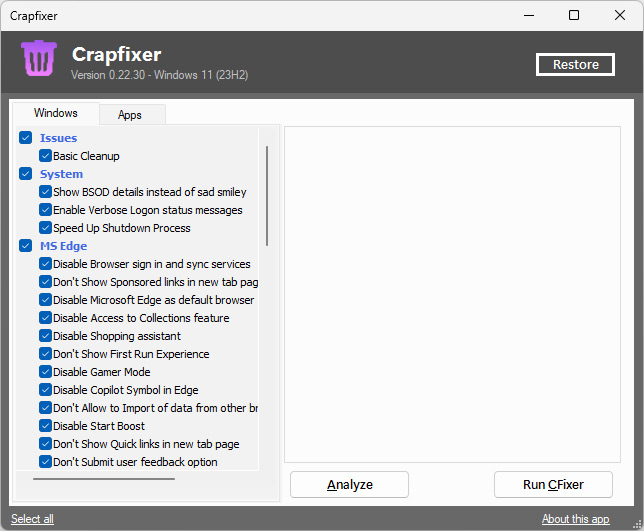The height and width of the screenshot is (531, 644).
Task: Toggle Disable Browser sign in and sync services
Action: (x=45, y=264)
